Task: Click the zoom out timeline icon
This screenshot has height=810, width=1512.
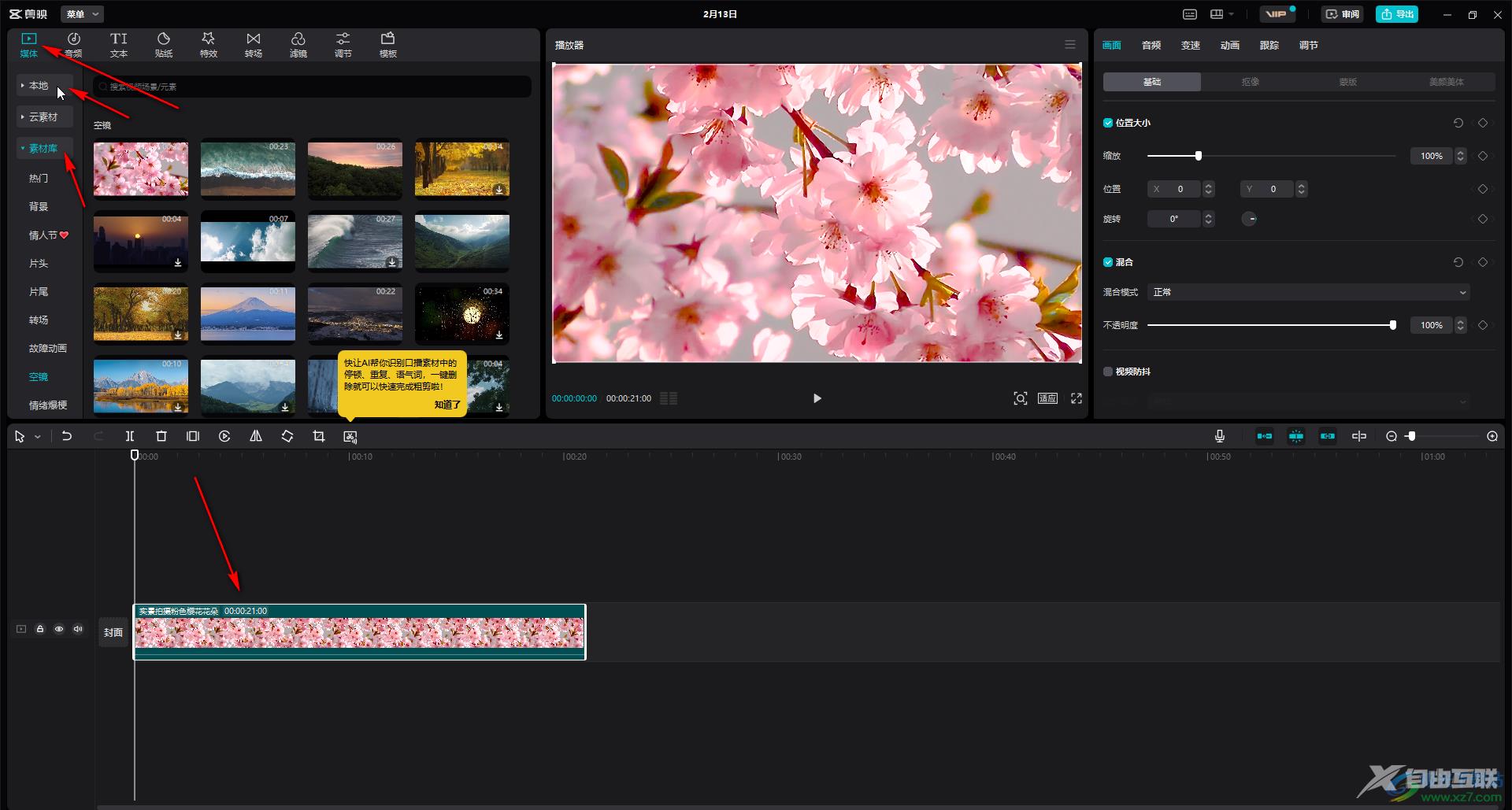Action: [1392, 436]
